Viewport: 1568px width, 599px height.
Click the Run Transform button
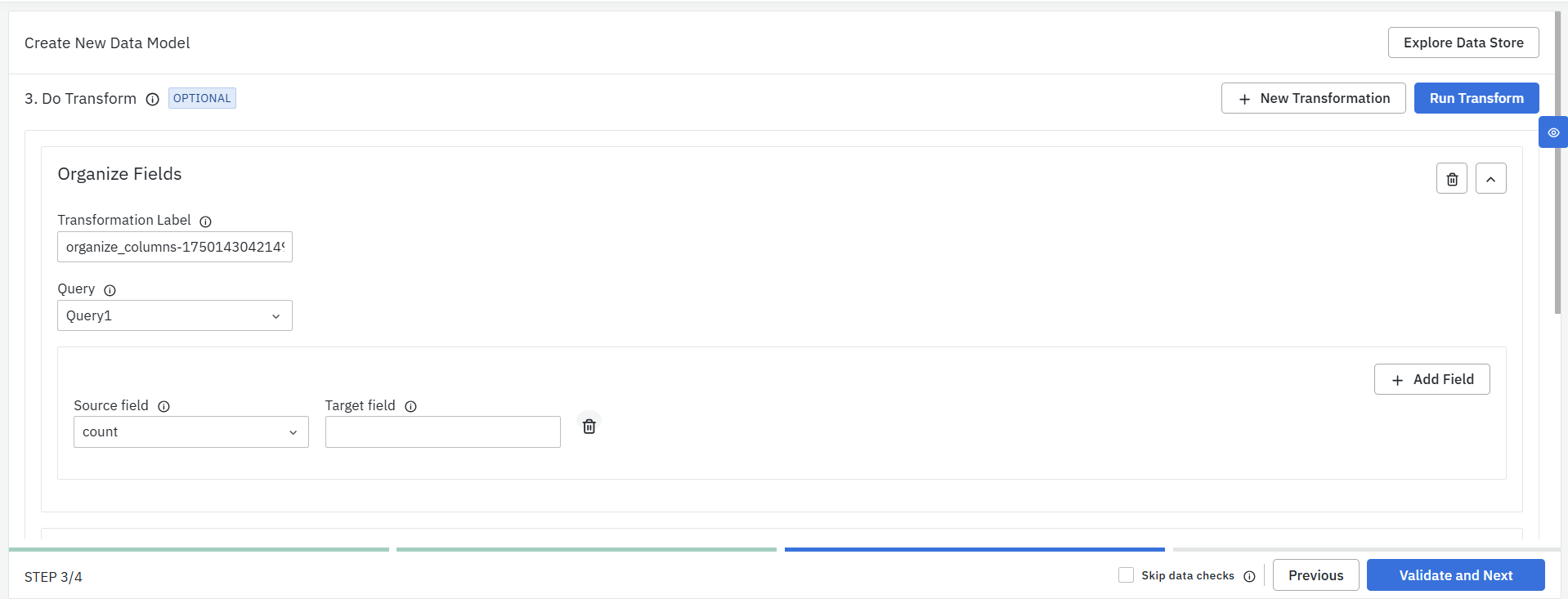click(1476, 98)
